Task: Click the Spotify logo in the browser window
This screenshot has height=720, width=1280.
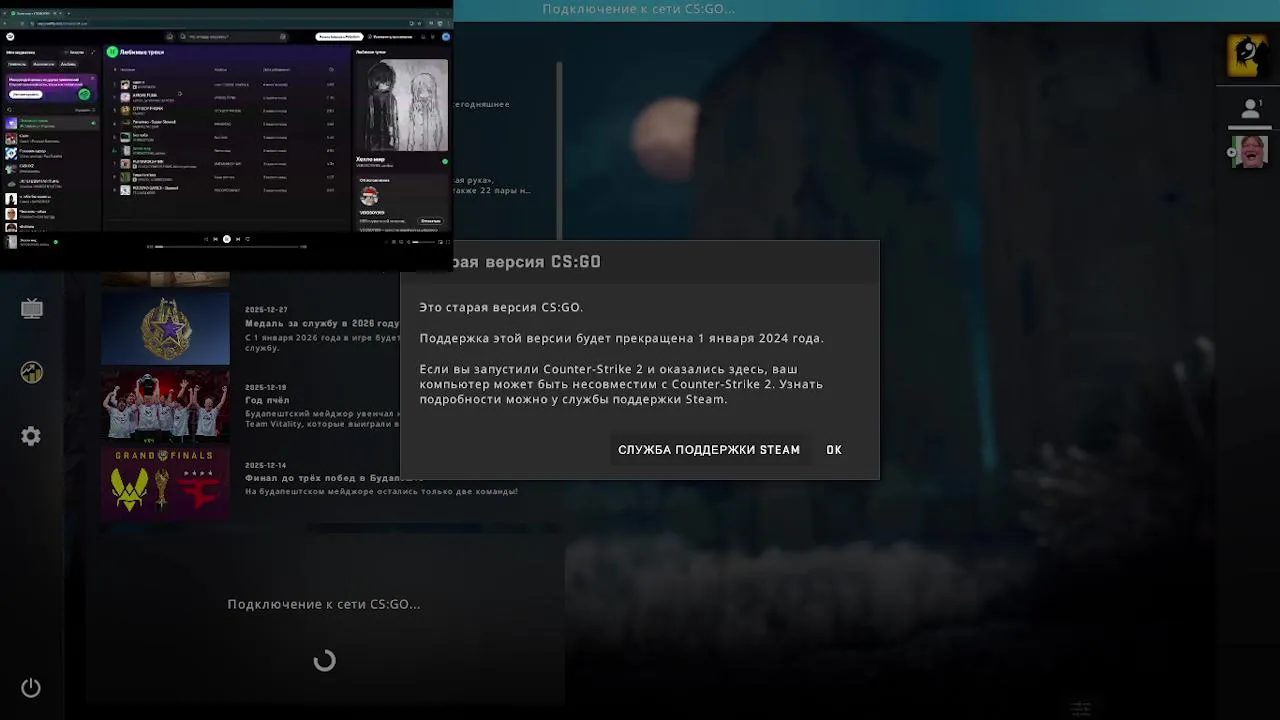Action: (x=10, y=37)
